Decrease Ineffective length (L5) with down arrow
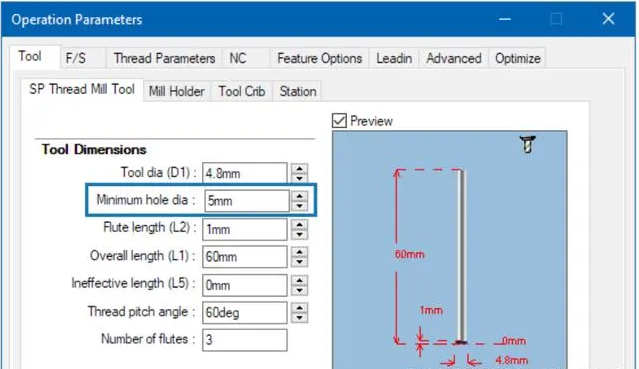 pos(300,290)
